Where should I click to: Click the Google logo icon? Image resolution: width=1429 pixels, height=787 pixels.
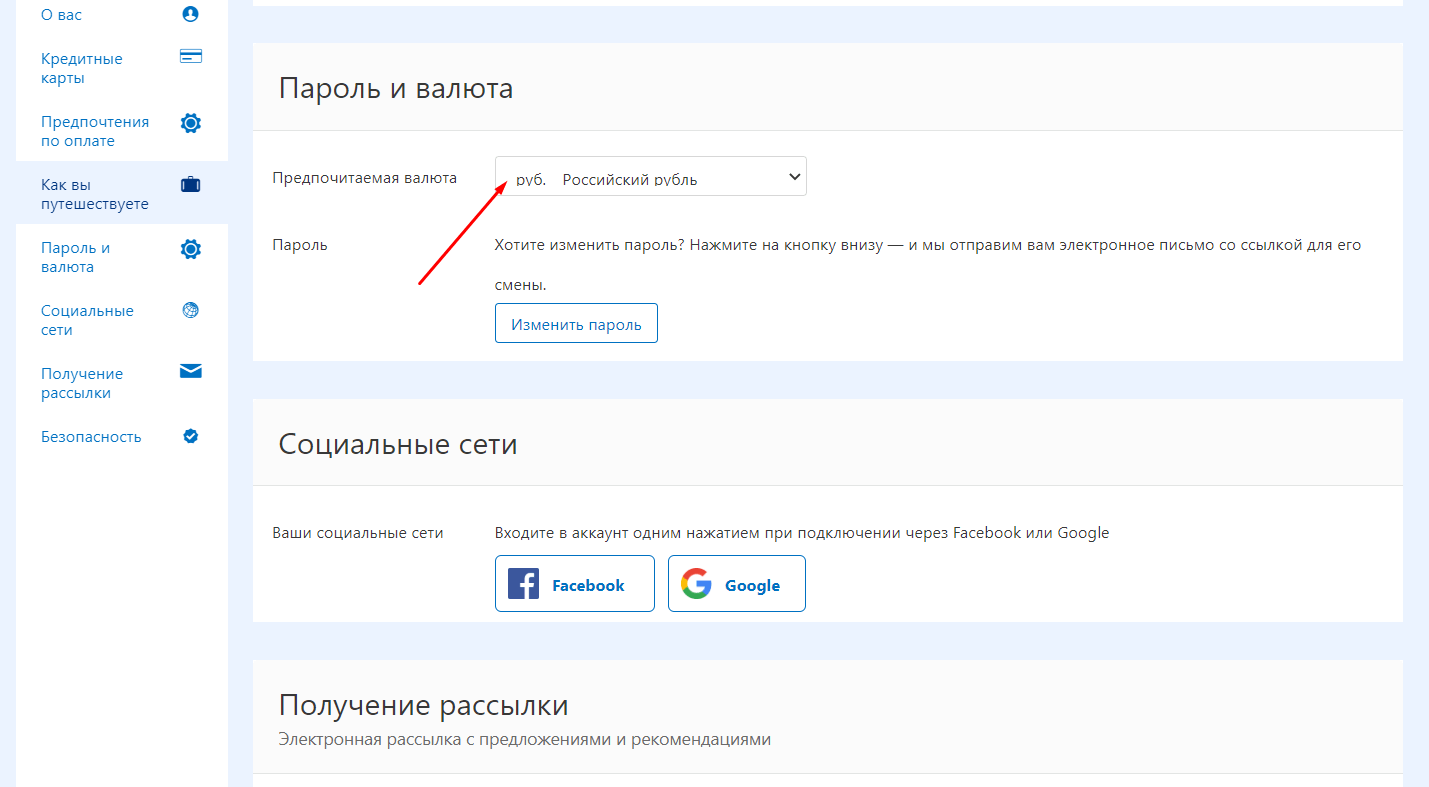[x=696, y=584]
